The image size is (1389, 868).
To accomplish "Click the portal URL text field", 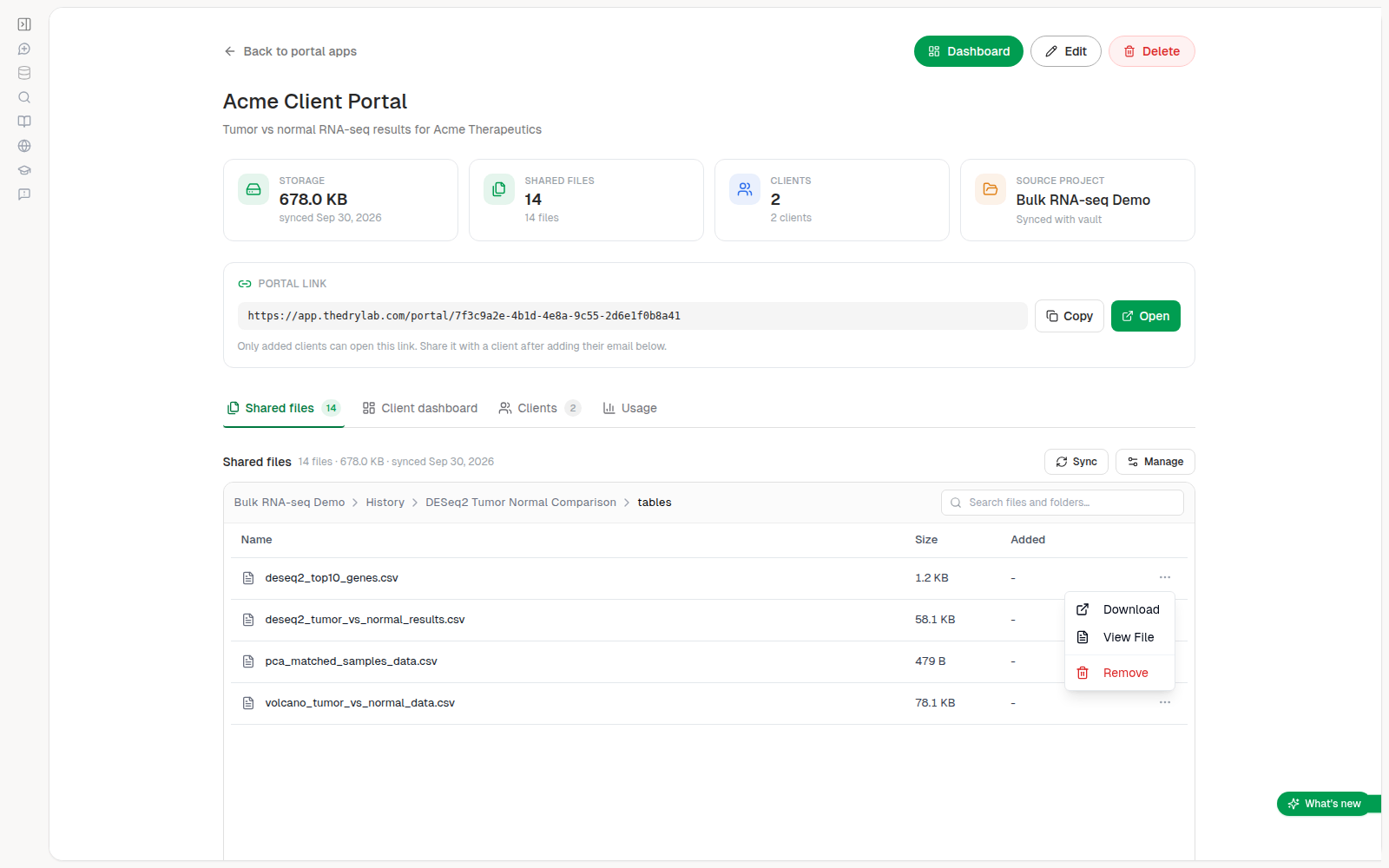I will point(633,316).
